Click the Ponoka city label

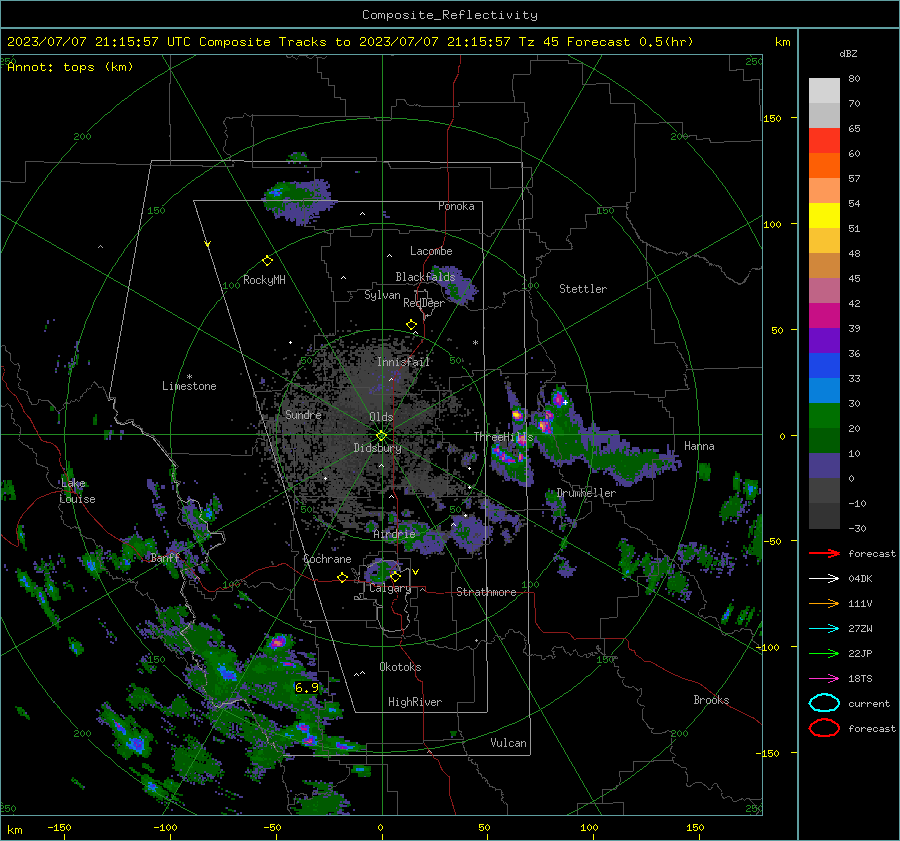[x=456, y=206]
